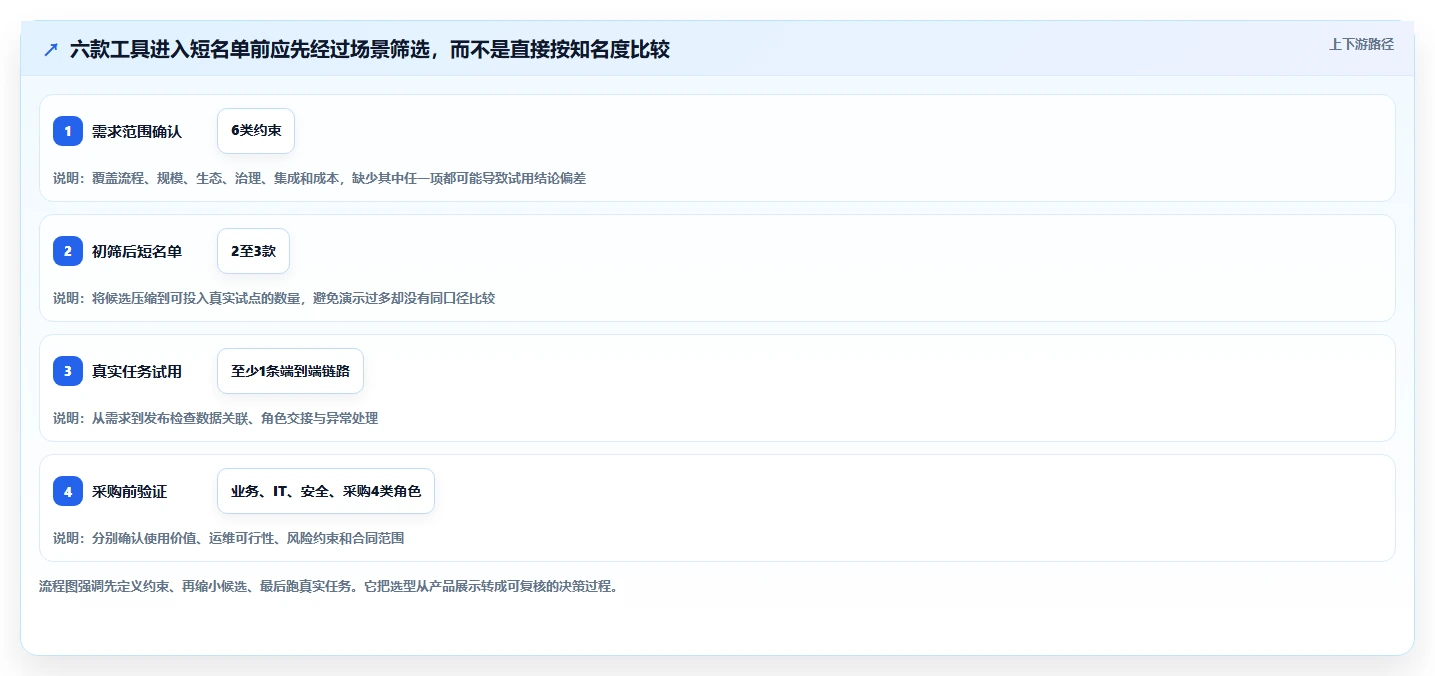
Task: Click the 2至3款 chip
Action: coord(253,251)
